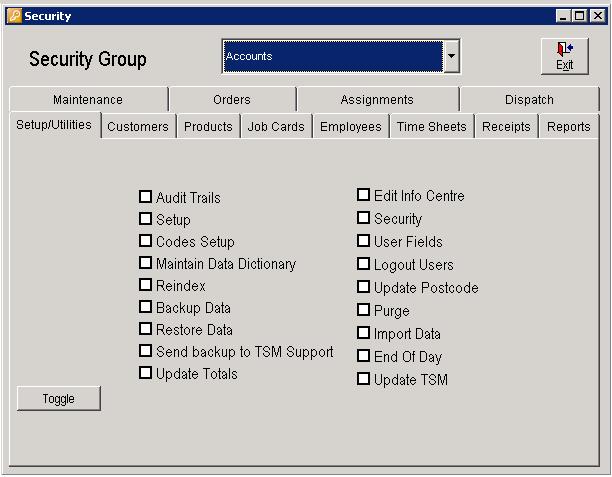612x477 pixels.
Task: Select the Accounts combo box field
Action: click(332, 57)
